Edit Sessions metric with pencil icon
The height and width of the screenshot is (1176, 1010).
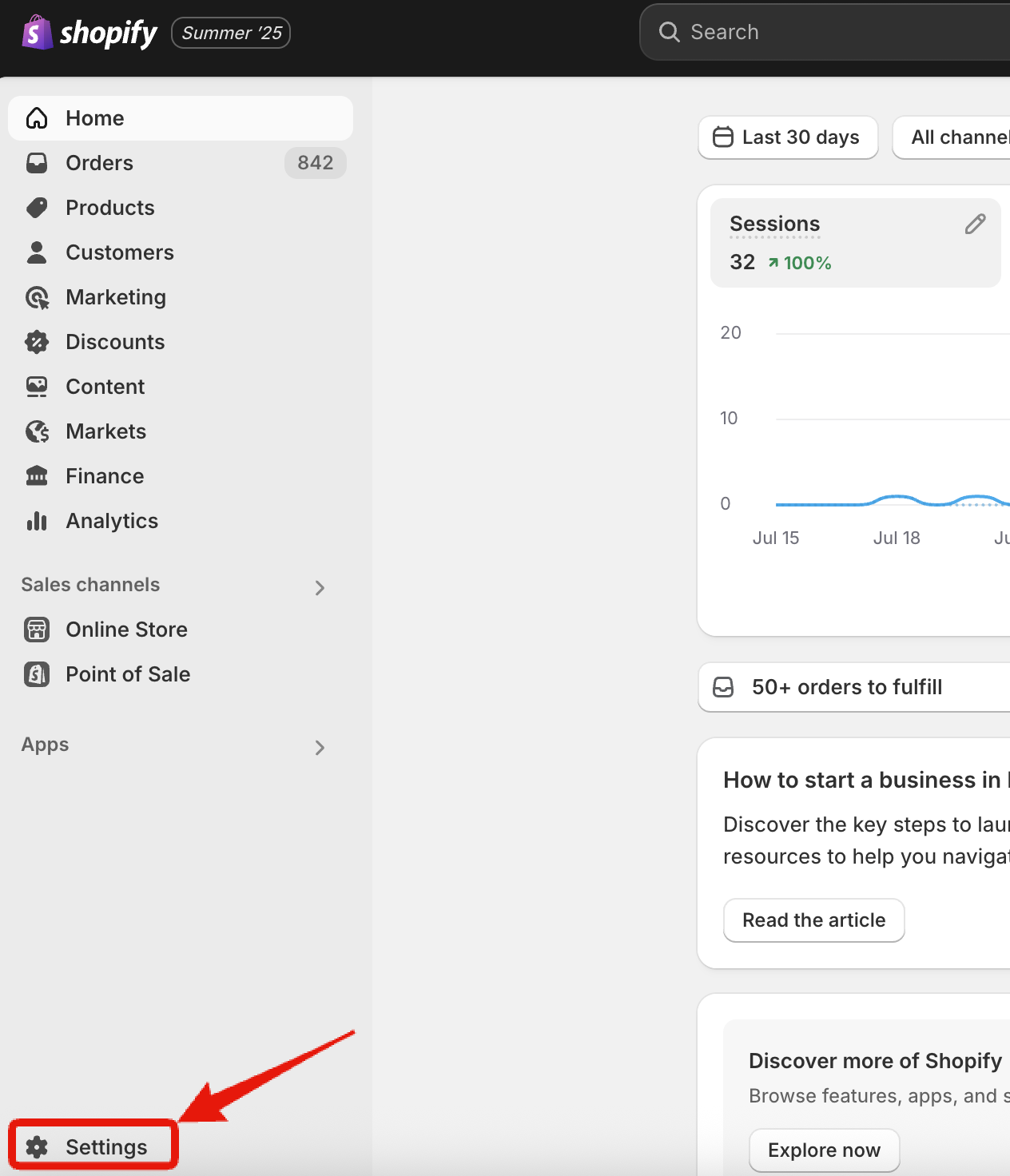click(x=975, y=224)
